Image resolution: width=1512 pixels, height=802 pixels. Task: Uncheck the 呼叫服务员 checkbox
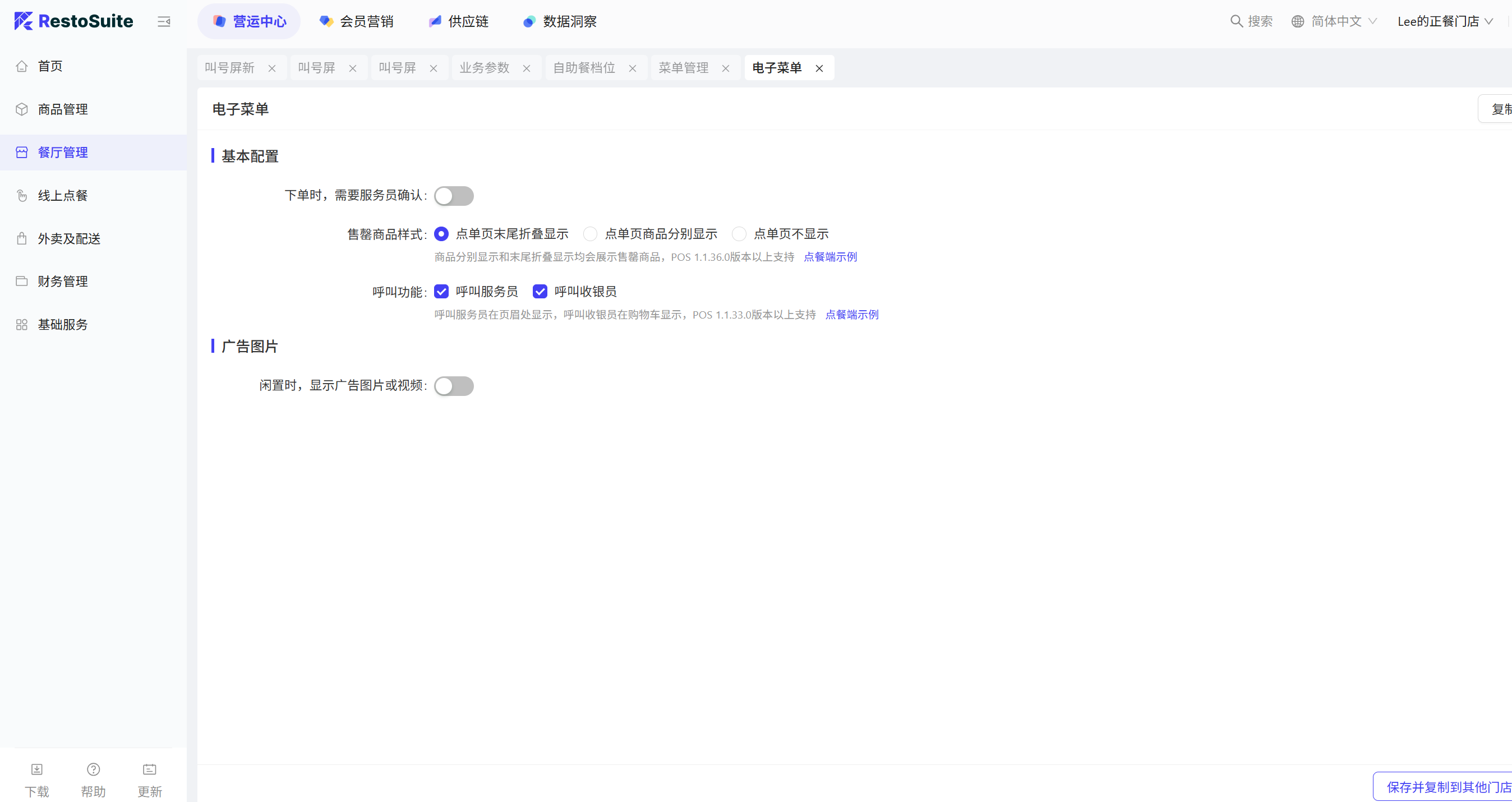pos(441,292)
